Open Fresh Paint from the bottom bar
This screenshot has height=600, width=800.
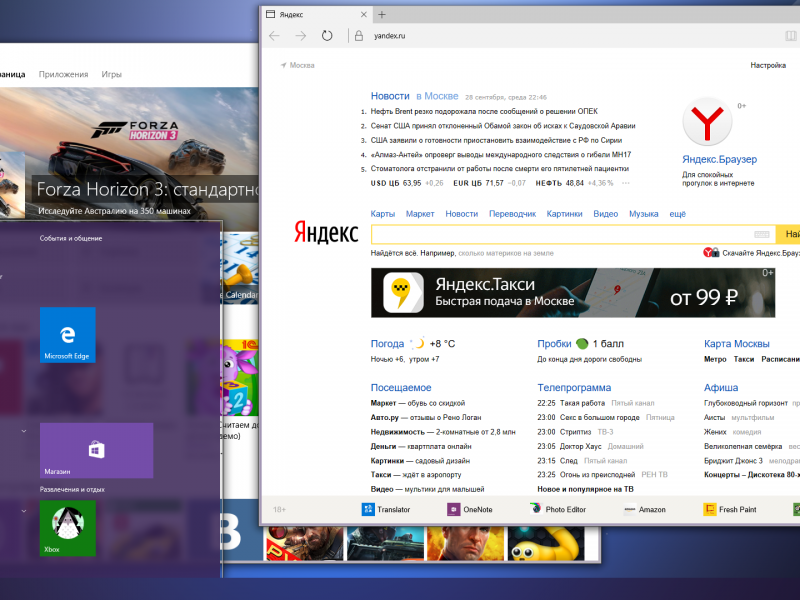(730, 509)
